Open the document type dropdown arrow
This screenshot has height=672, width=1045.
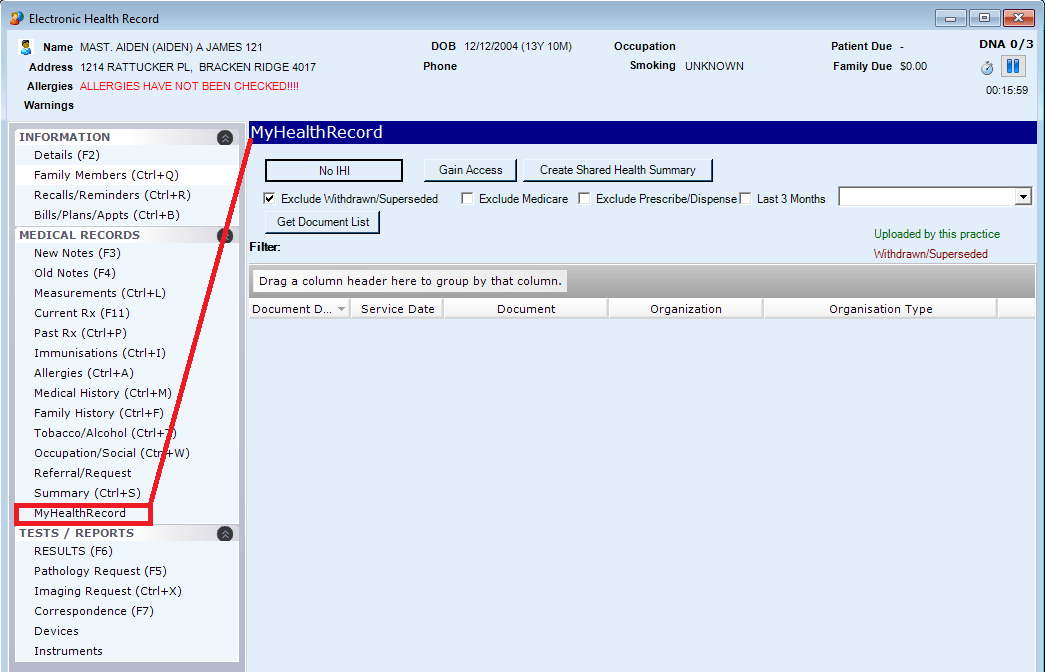[1023, 197]
